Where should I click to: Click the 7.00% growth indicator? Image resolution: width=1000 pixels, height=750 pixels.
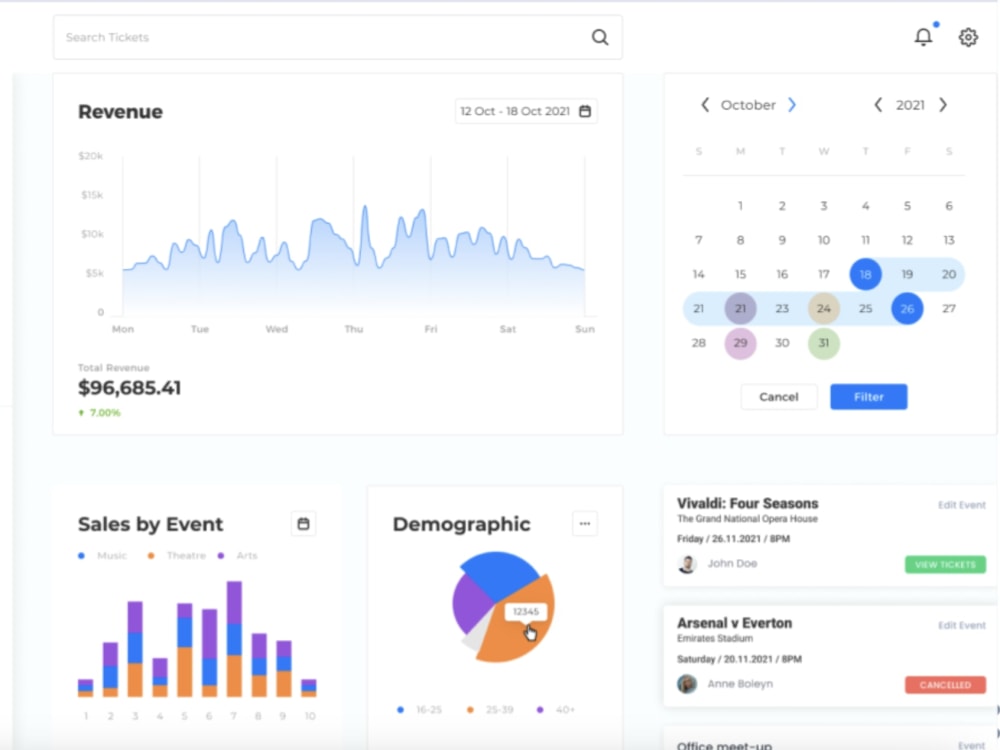(99, 413)
